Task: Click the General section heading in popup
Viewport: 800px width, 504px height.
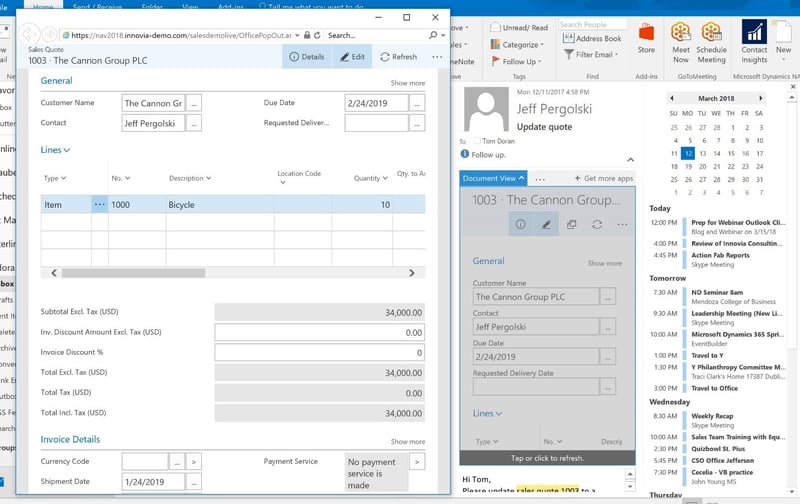Action: (56, 81)
